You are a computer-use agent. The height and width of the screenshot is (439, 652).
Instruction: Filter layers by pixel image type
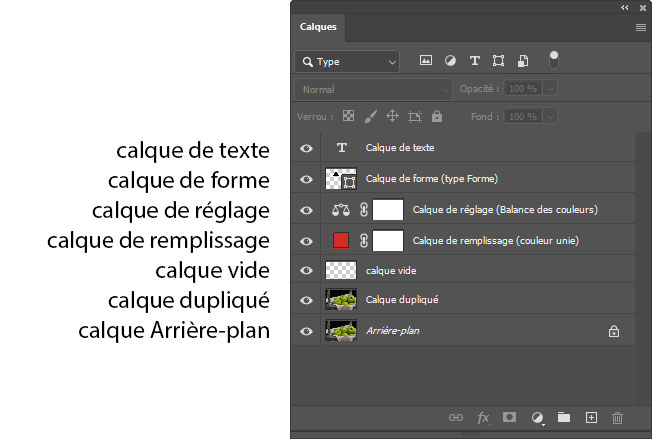click(425, 61)
